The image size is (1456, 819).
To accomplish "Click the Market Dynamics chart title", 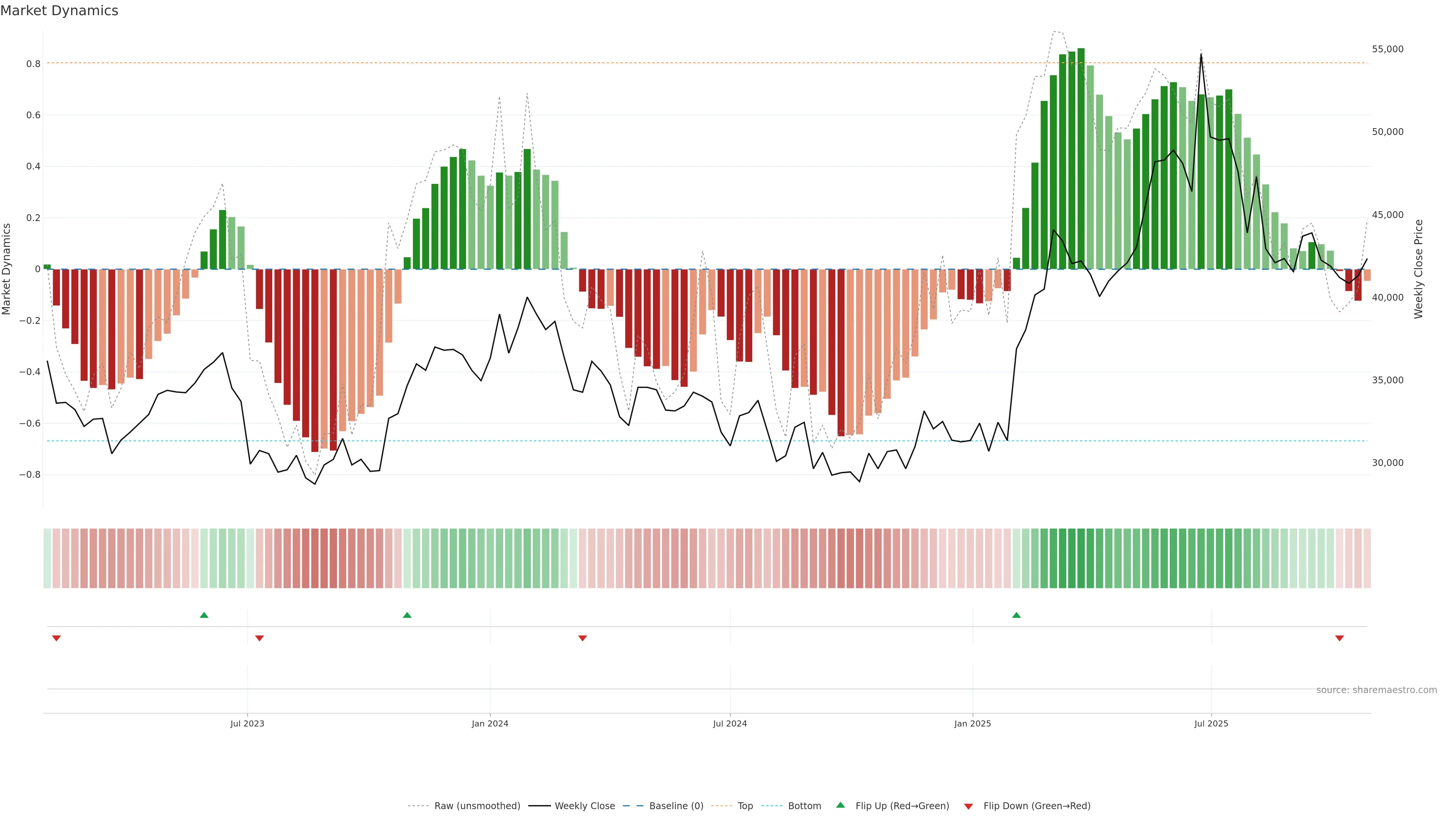I will (x=60, y=11).
